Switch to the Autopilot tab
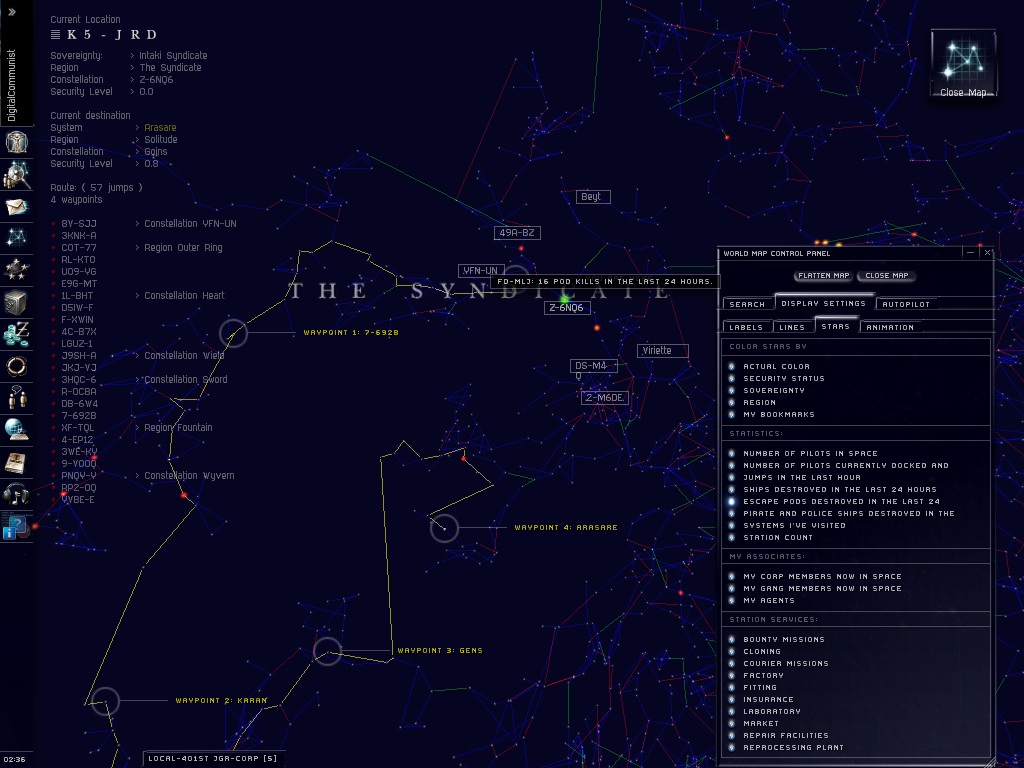 pos(906,304)
